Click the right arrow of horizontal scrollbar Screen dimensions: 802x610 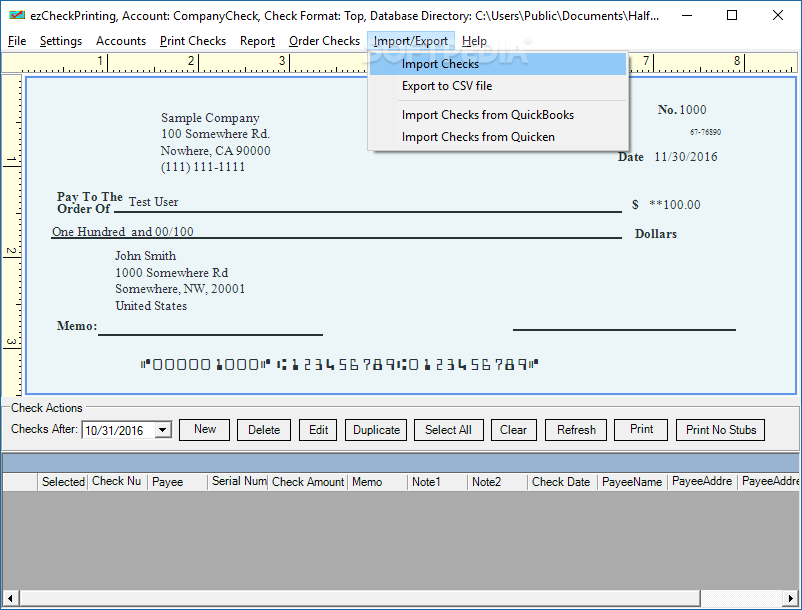click(x=791, y=598)
